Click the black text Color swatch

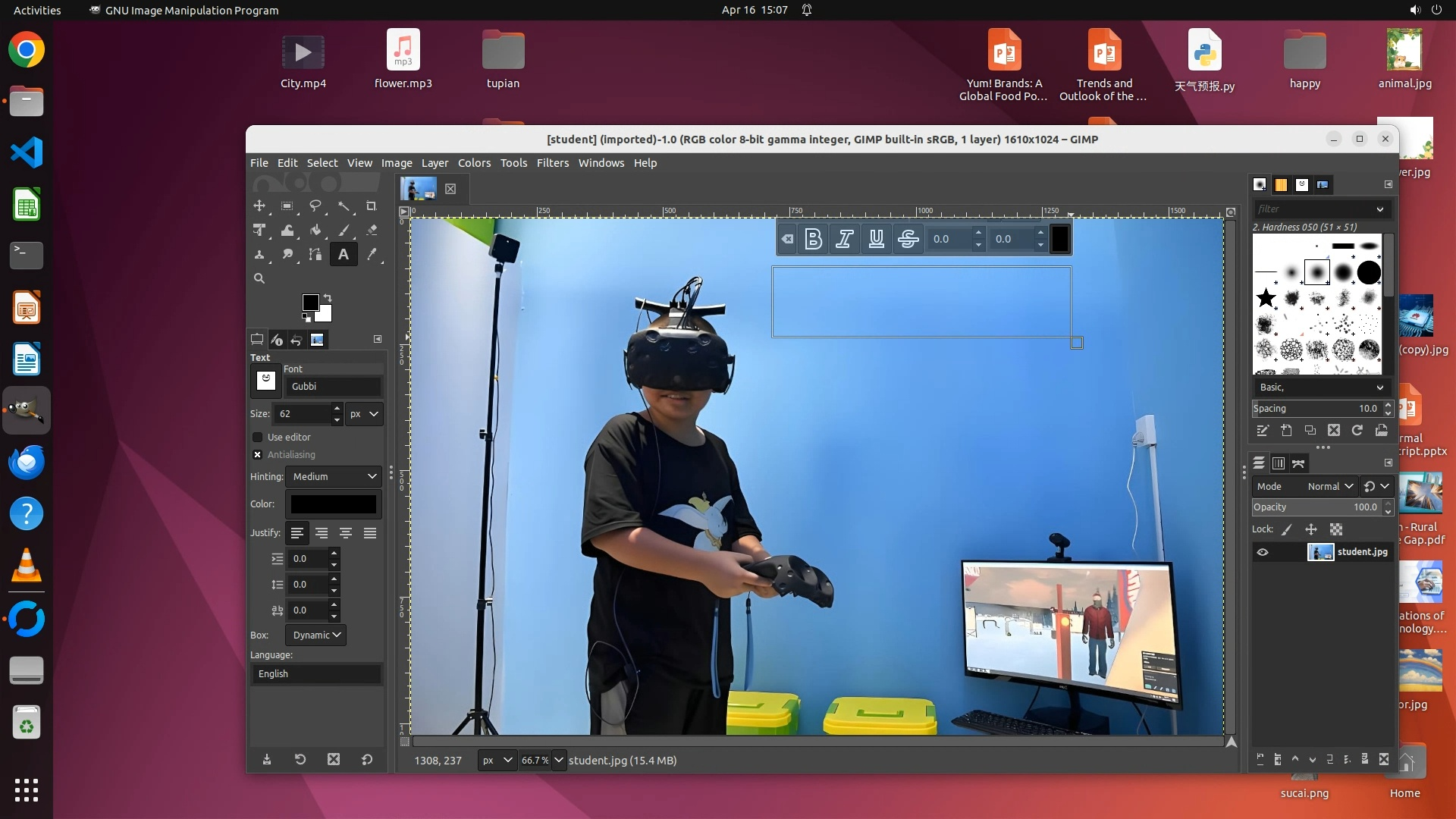(333, 504)
